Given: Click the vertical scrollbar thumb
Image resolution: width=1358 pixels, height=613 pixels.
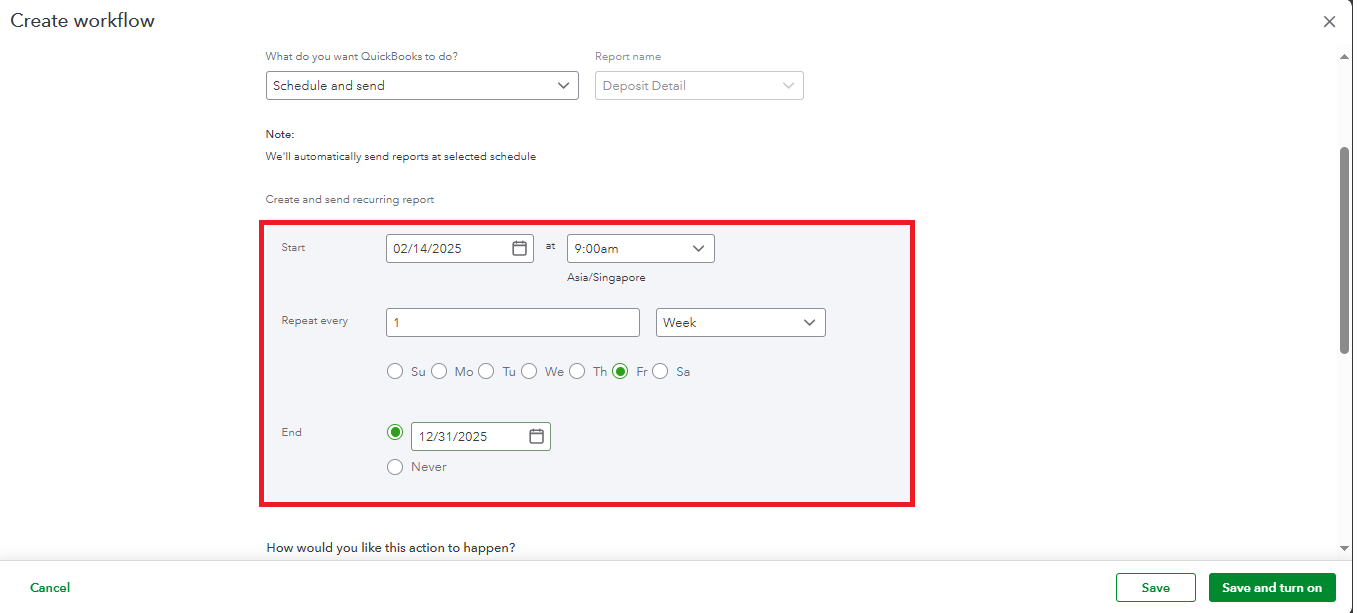Looking at the screenshot, I should coord(1345,249).
